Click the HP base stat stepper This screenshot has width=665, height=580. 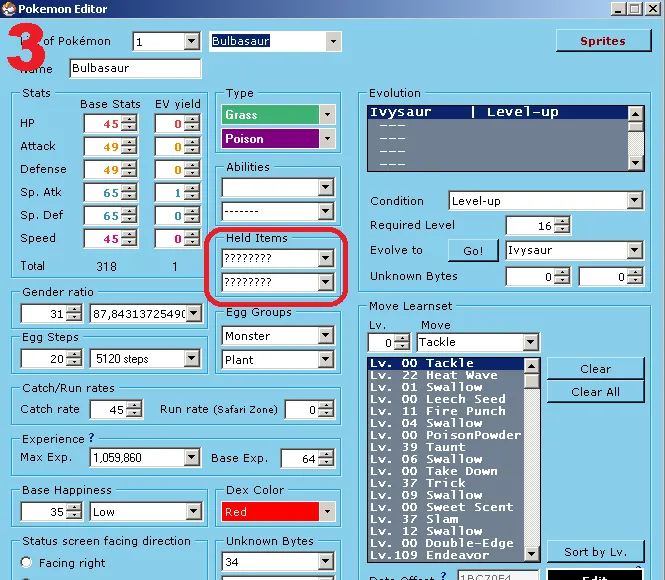(x=129, y=124)
